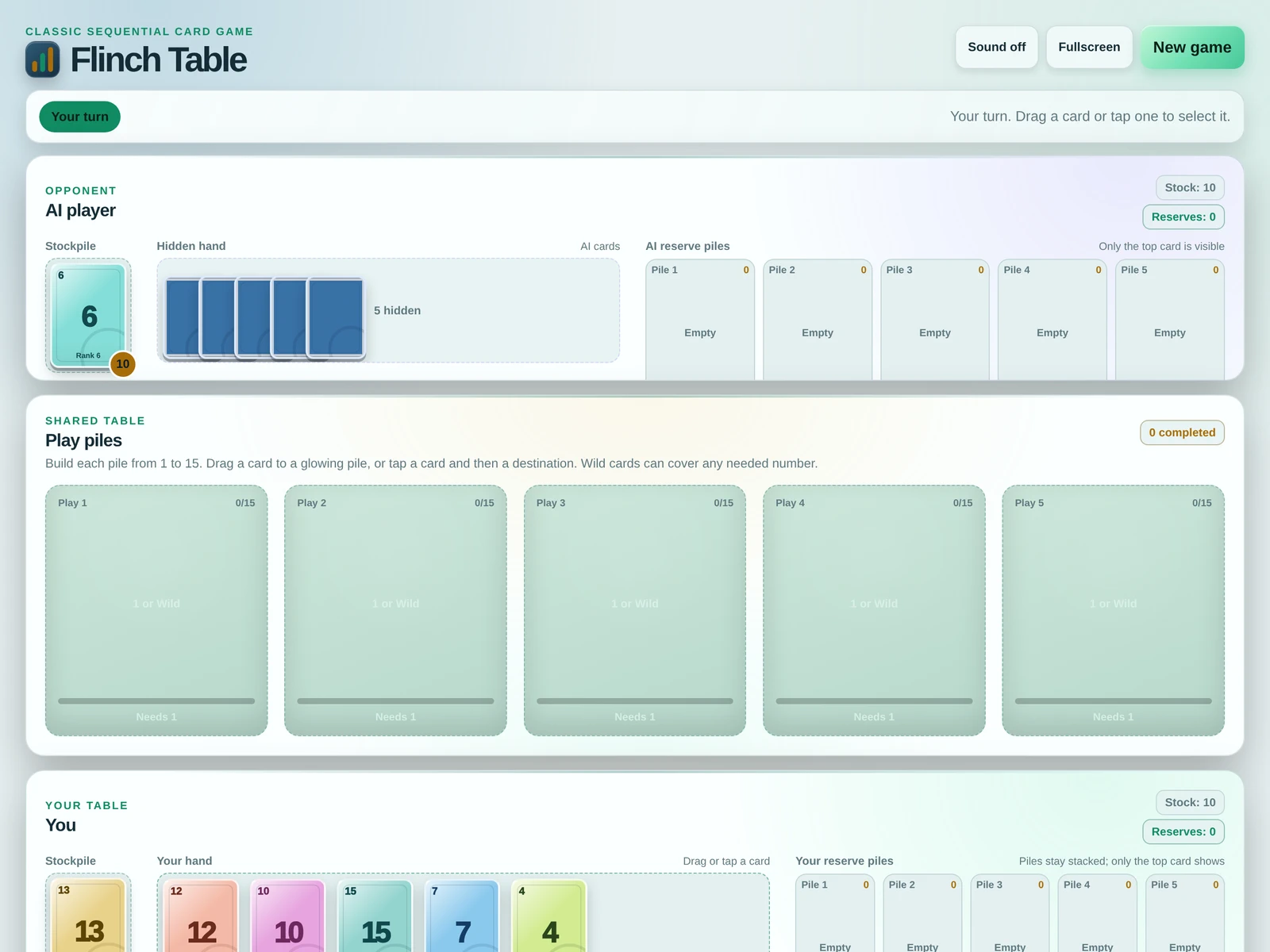Click the opponent Stock: 10 badge
Screen dimensions: 1270x952
[1190, 187]
